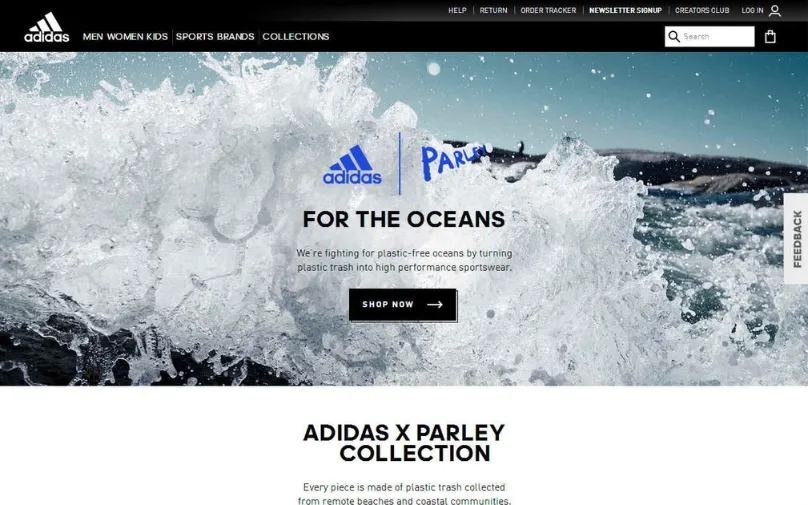Click the adidas logo in the header
The width and height of the screenshot is (808, 505).
point(46,27)
